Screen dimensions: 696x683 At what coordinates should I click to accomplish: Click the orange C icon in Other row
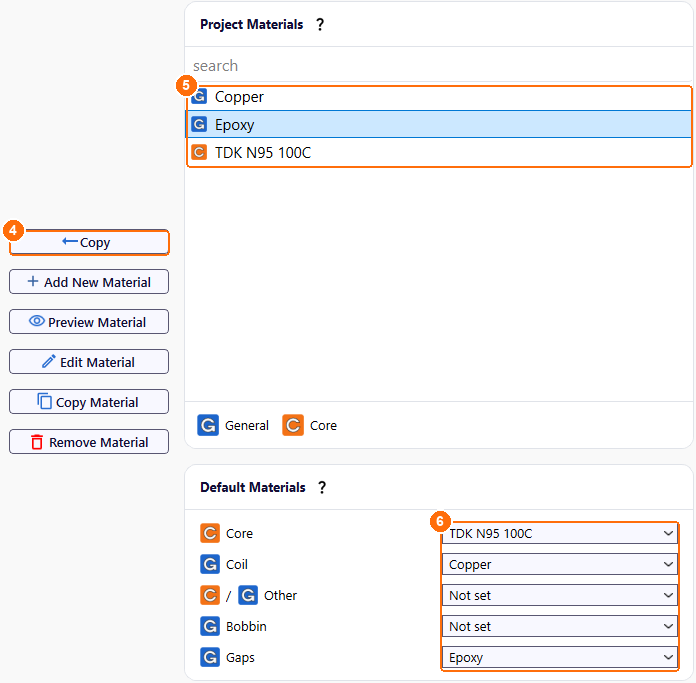tap(210, 595)
